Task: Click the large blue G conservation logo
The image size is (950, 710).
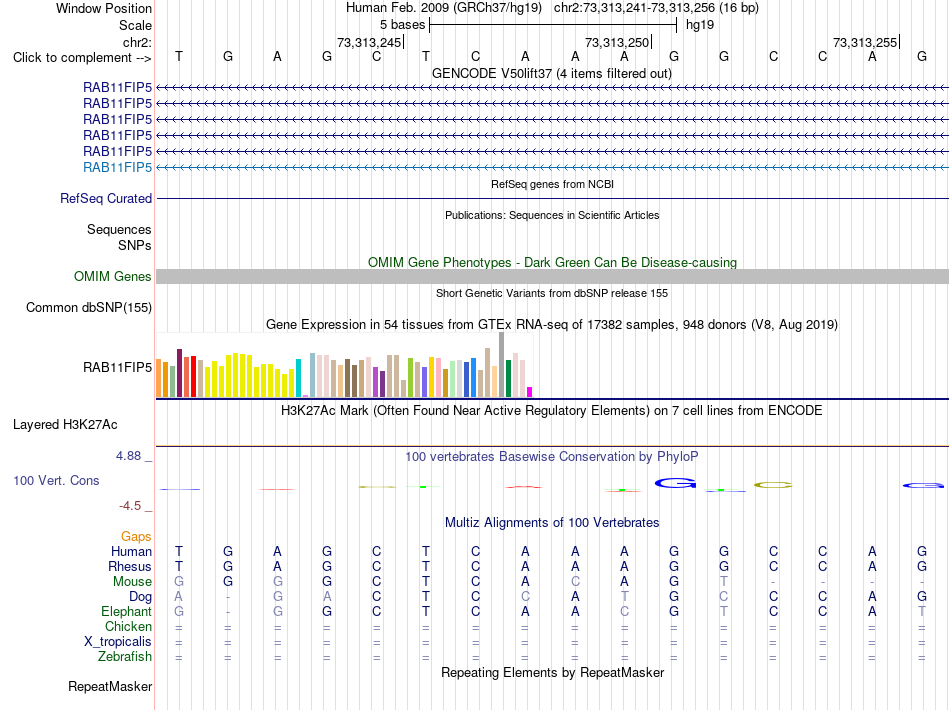Action: [x=675, y=483]
